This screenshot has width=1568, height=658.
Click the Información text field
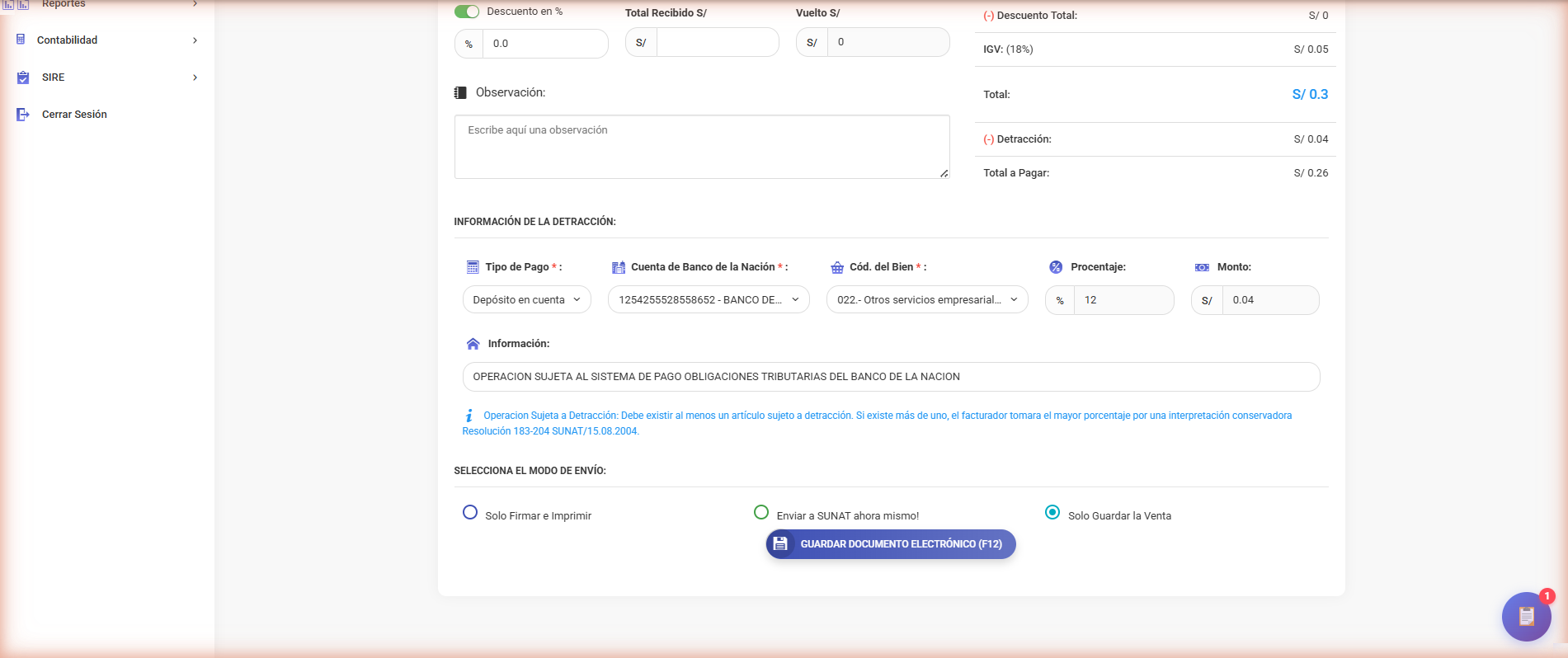coord(891,377)
